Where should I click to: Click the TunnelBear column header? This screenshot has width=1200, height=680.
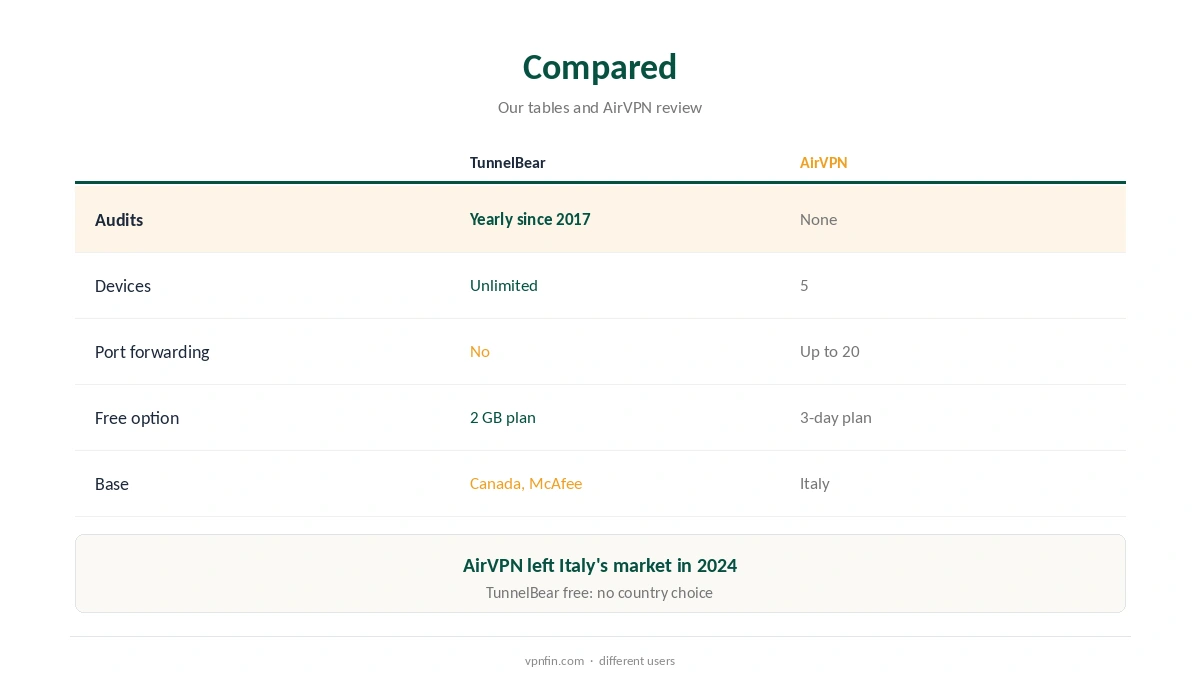pos(508,162)
